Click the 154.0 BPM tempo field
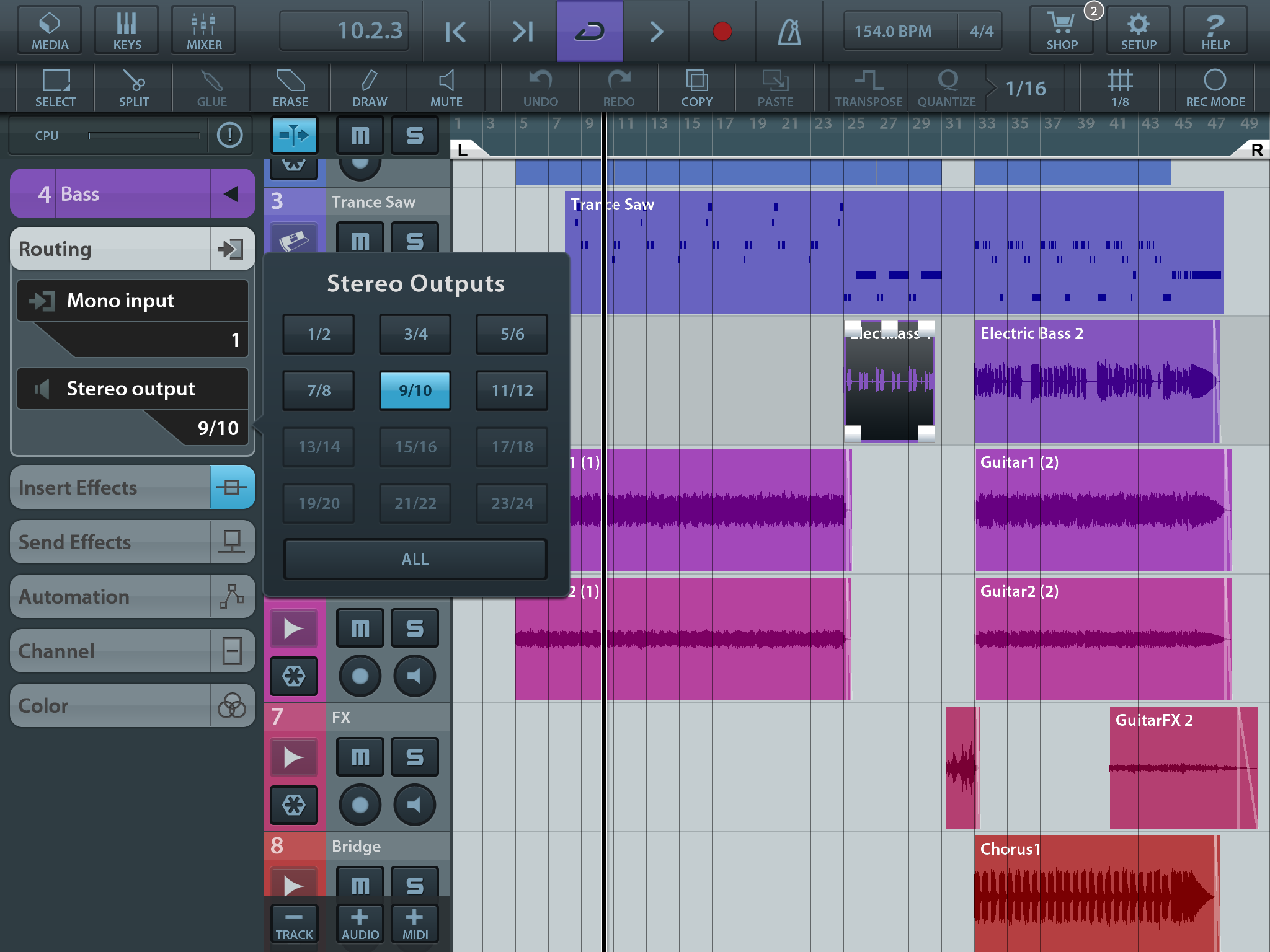Image resolution: width=1270 pixels, height=952 pixels. (900, 31)
